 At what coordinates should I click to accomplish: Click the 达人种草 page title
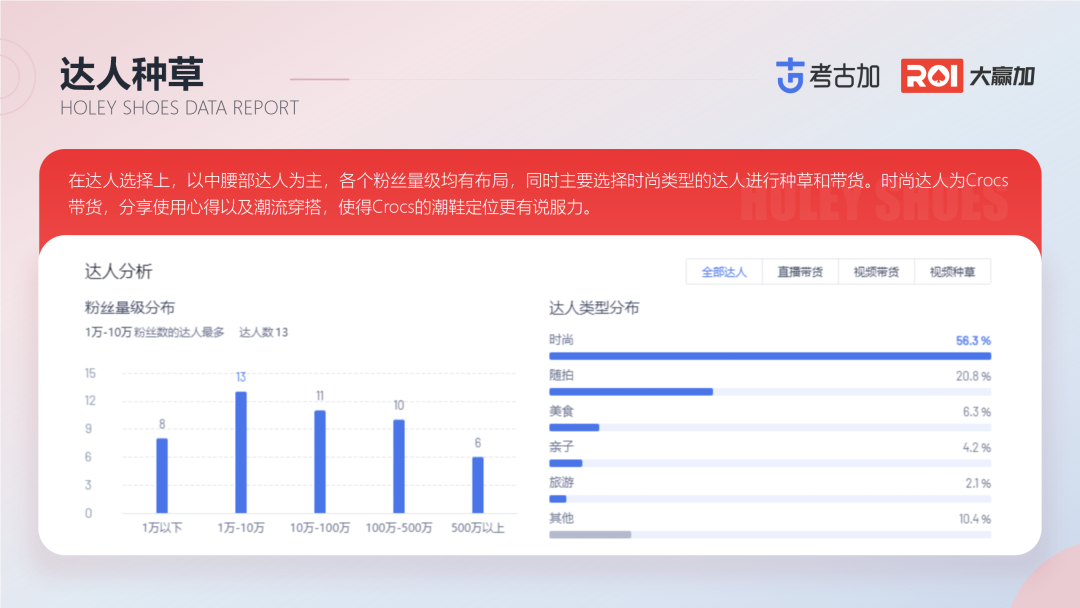tap(132, 74)
